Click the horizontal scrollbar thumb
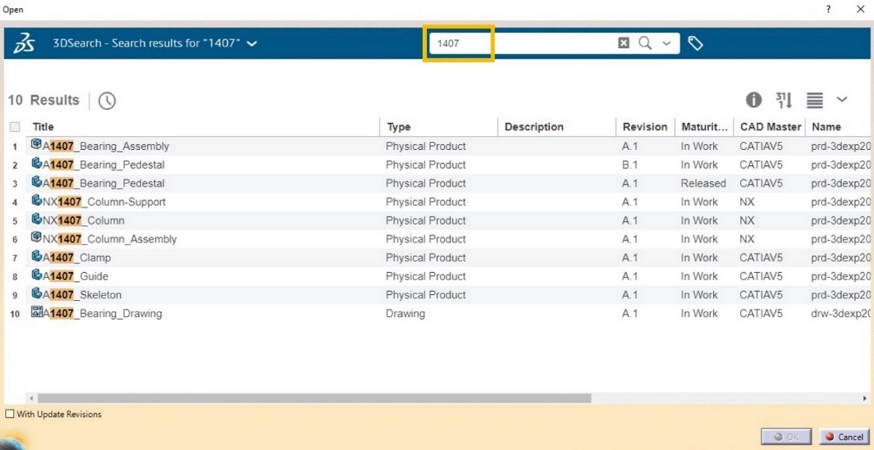The height and width of the screenshot is (450, 874). [x=314, y=398]
